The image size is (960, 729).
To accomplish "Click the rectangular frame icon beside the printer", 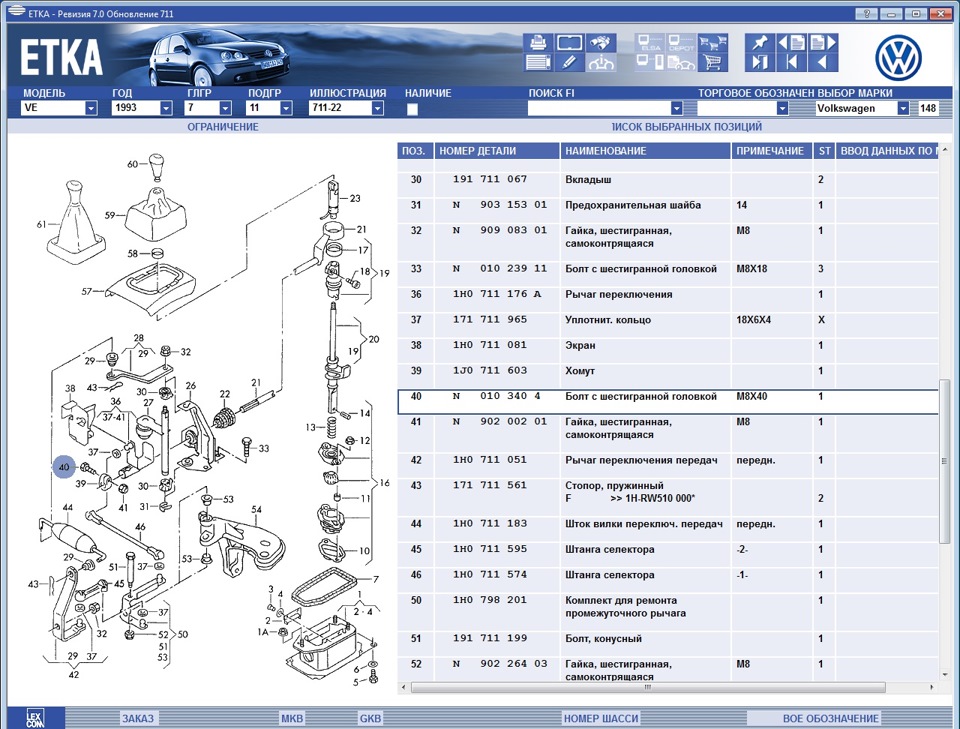I will point(569,43).
